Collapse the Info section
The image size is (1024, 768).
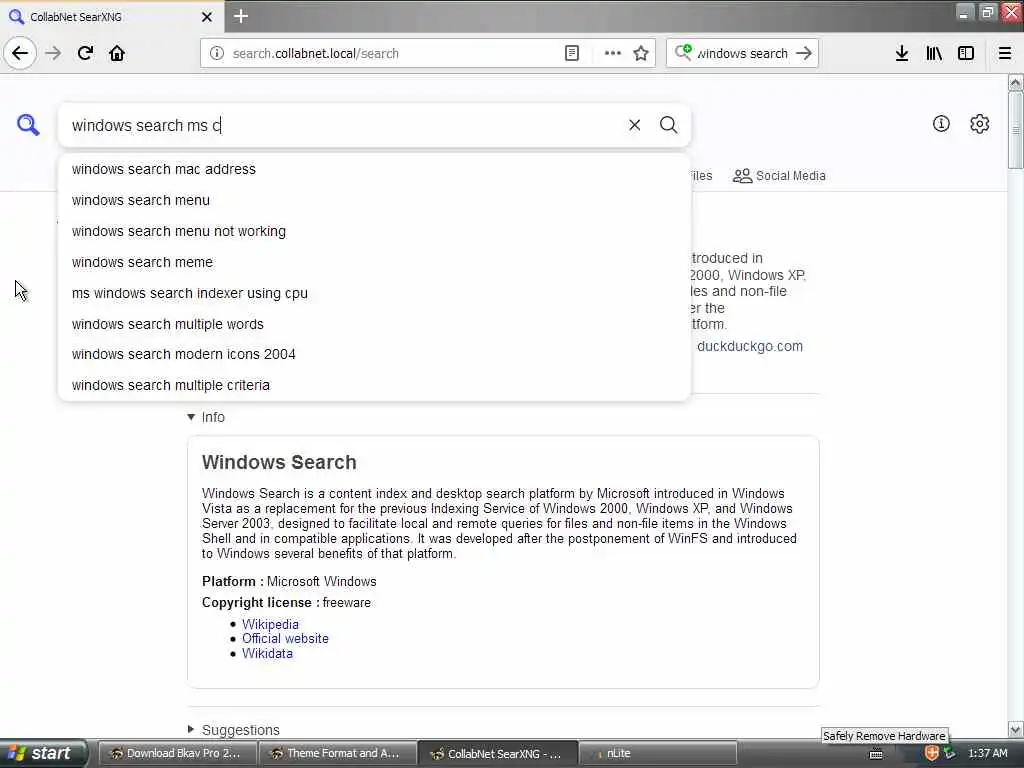pos(206,417)
